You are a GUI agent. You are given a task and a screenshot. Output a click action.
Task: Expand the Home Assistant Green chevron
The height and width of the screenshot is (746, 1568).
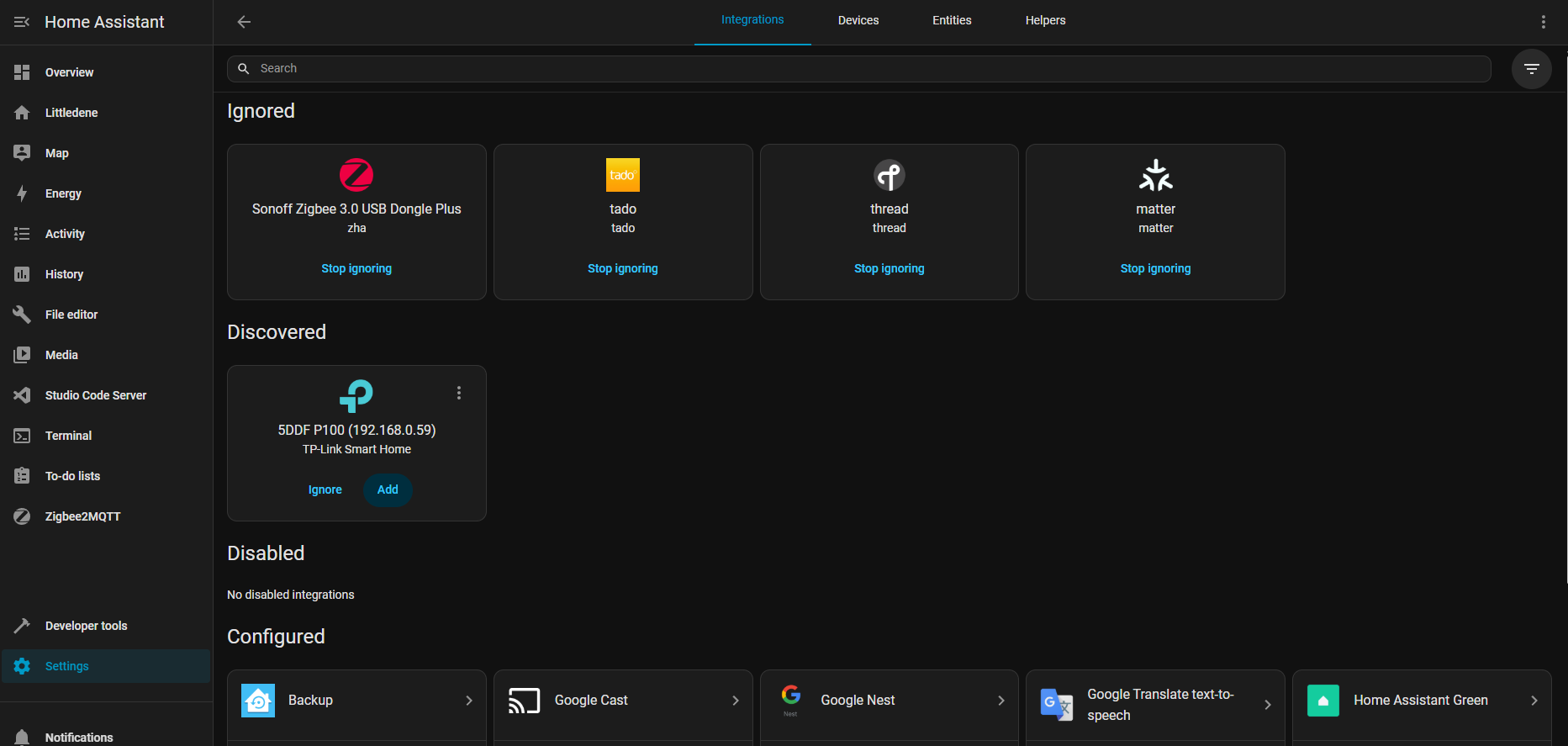1534,701
